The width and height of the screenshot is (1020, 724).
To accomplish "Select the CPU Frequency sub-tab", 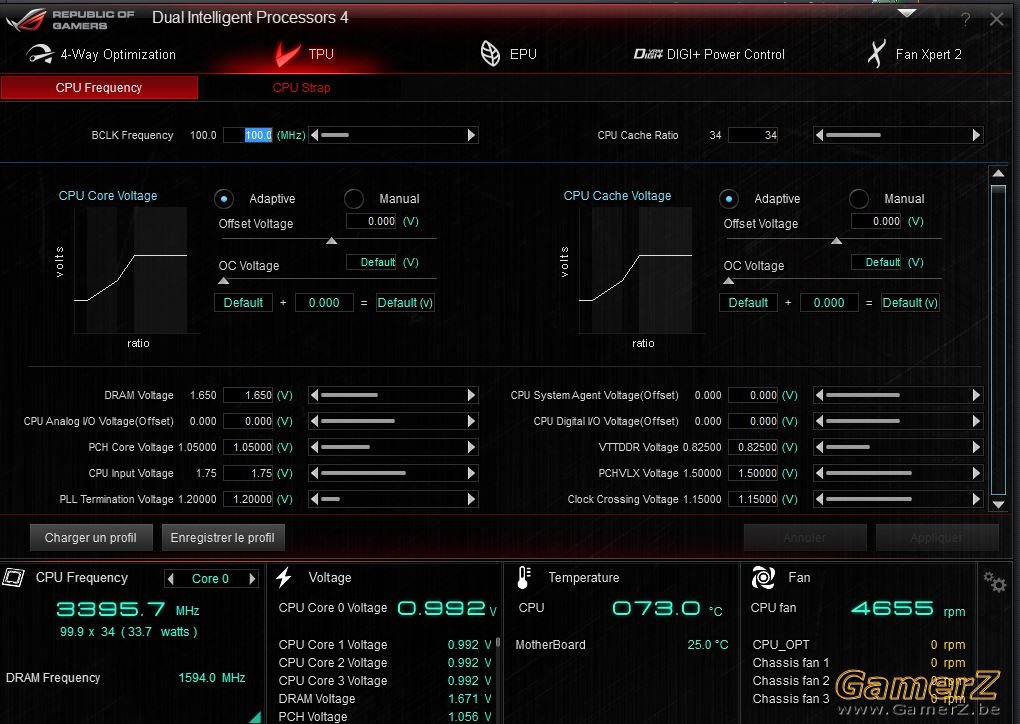I will click(99, 88).
